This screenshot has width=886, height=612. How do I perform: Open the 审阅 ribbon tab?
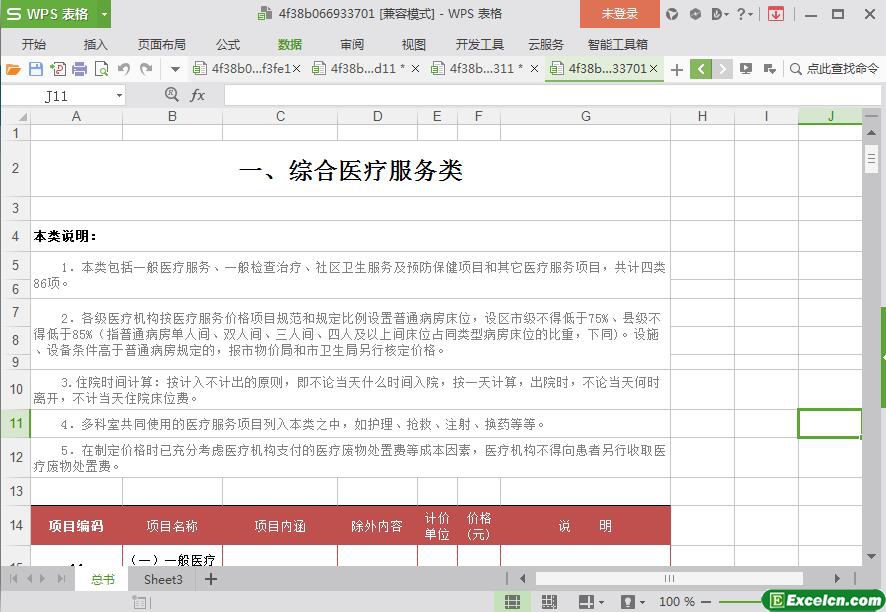(x=352, y=44)
